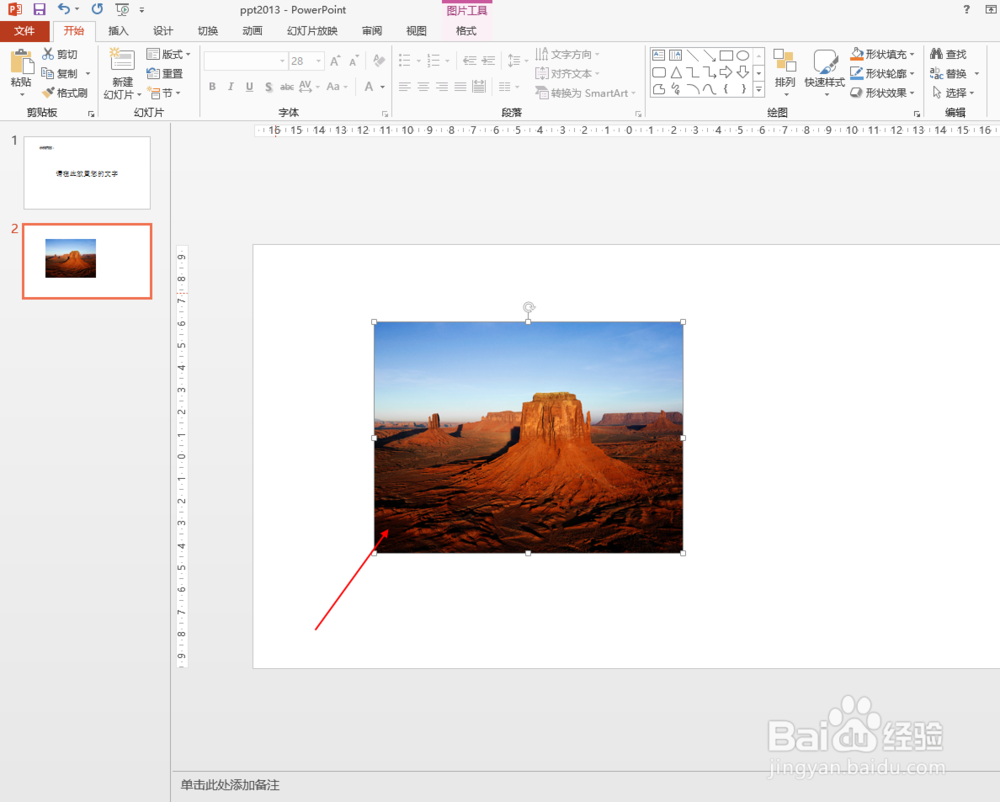Open PowerPoint Help question mark
The height and width of the screenshot is (802, 1000).
click(x=967, y=10)
